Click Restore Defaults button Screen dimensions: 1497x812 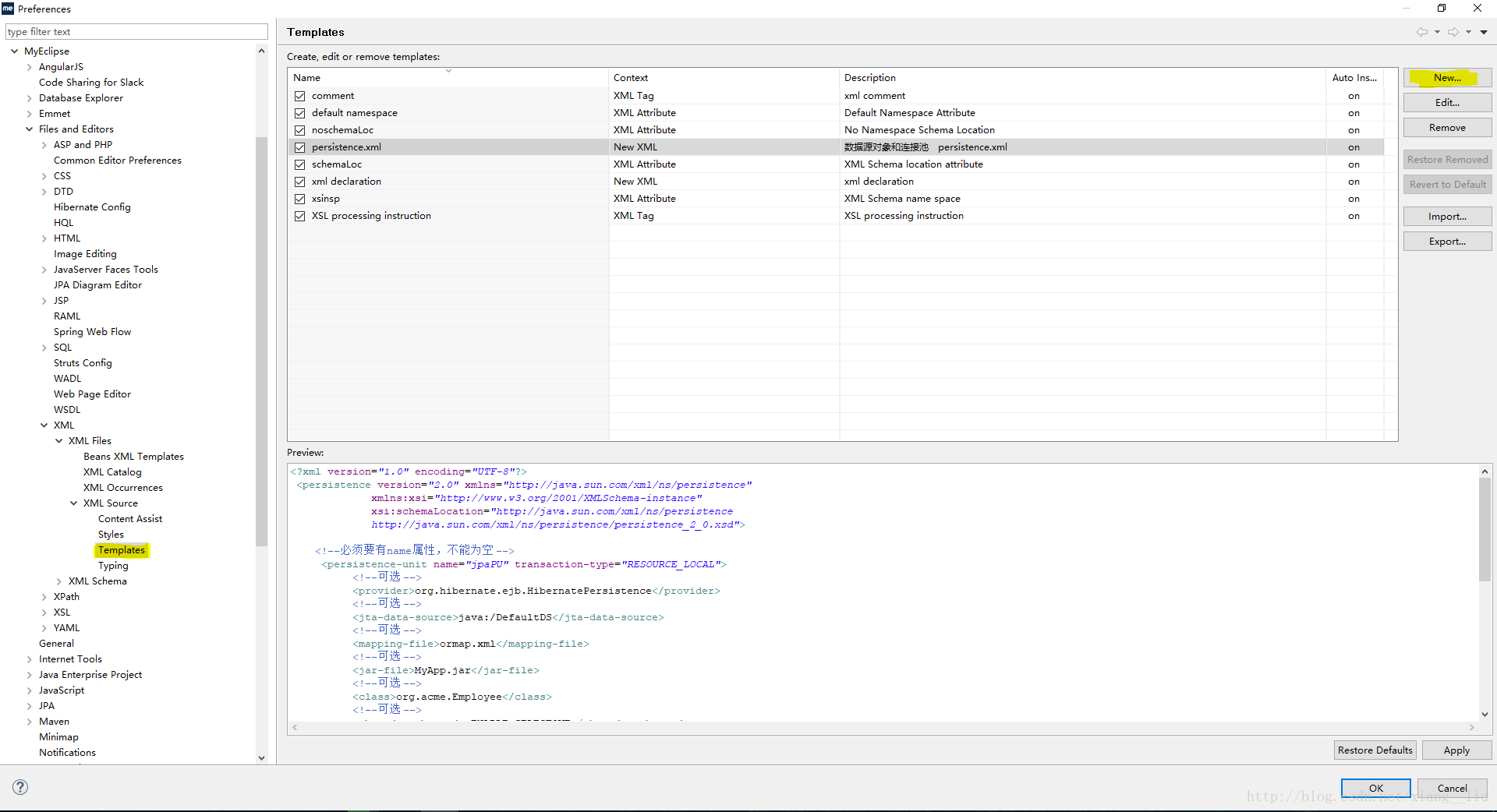point(1375,750)
